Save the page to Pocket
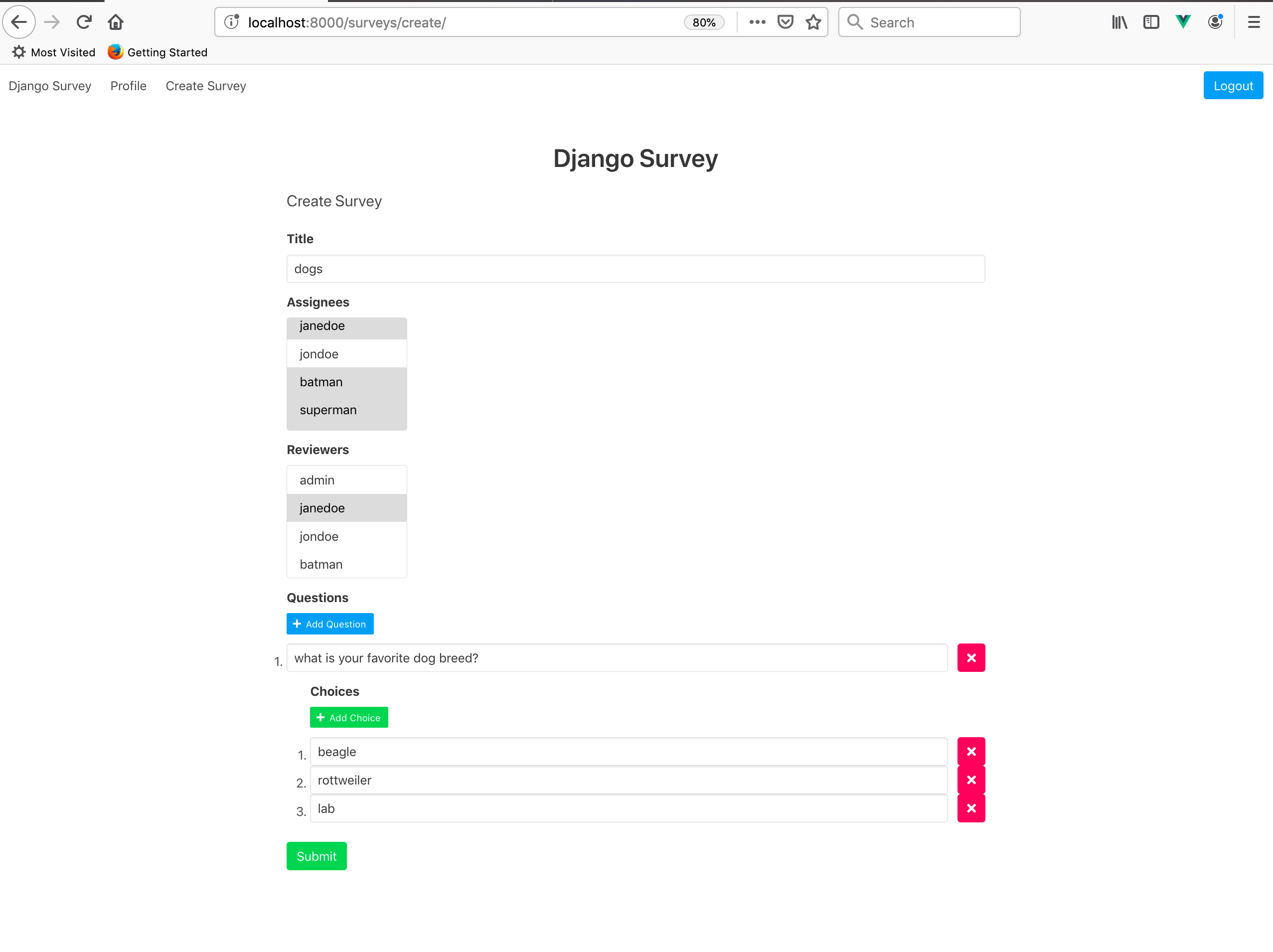1273x952 pixels. [x=785, y=22]
